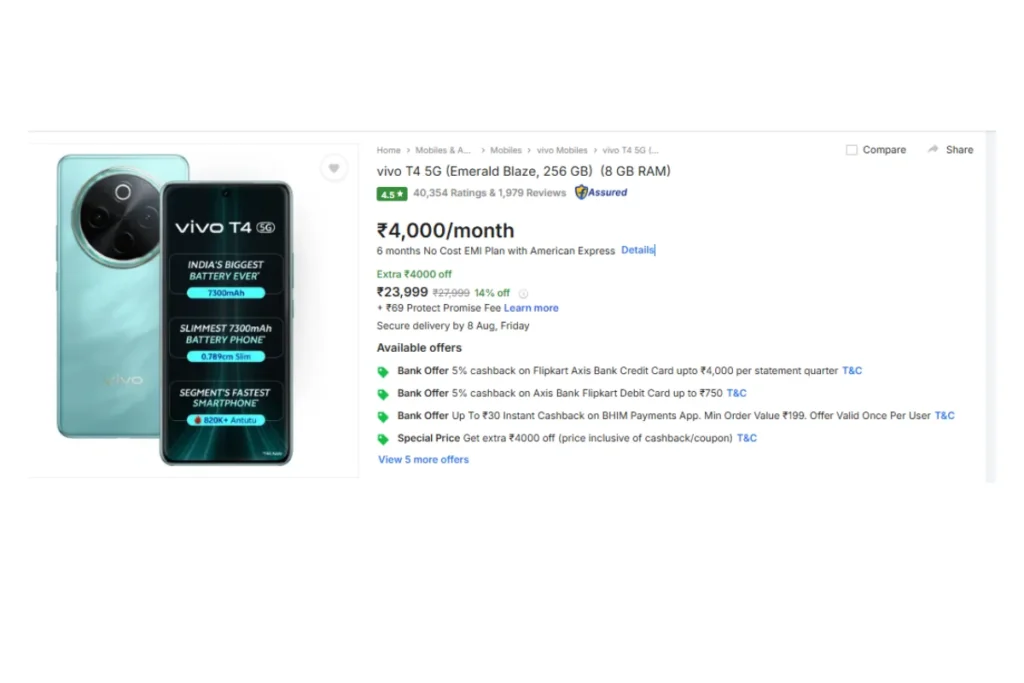Viewport: 1024px width, 683px height.
Task: Open the Mobiles breadcrumb link
Action: coord(506,150)
